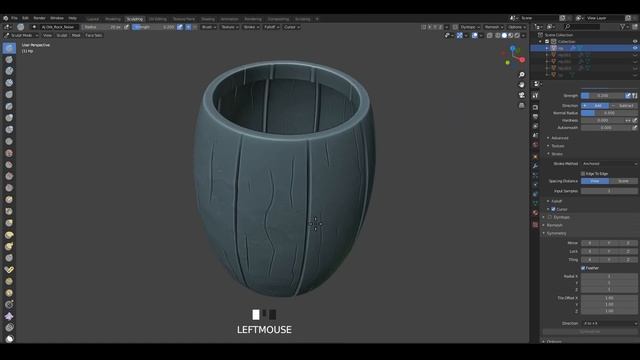640x360 pixels.
Task: Open the Render properties tab icon
Action: 536,107
